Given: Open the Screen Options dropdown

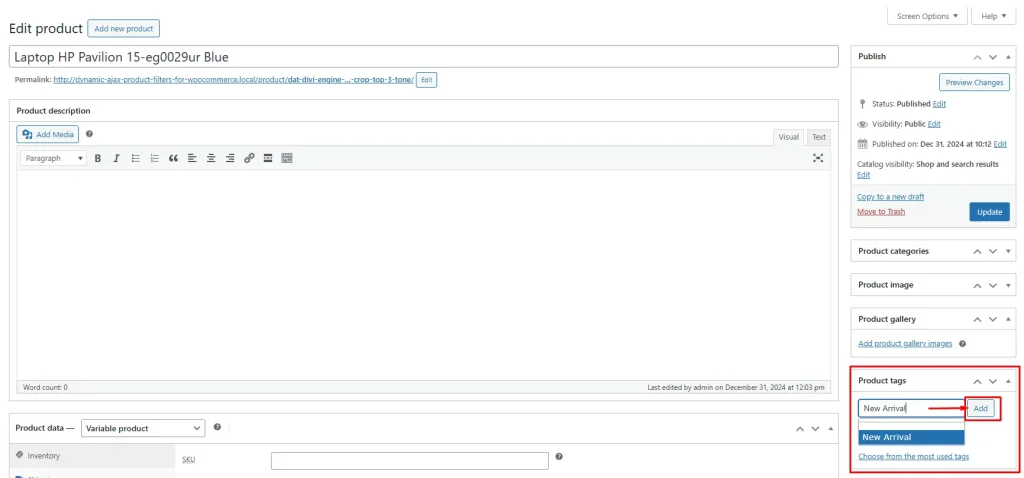Looking at the screenshot, I should point(927,16).
